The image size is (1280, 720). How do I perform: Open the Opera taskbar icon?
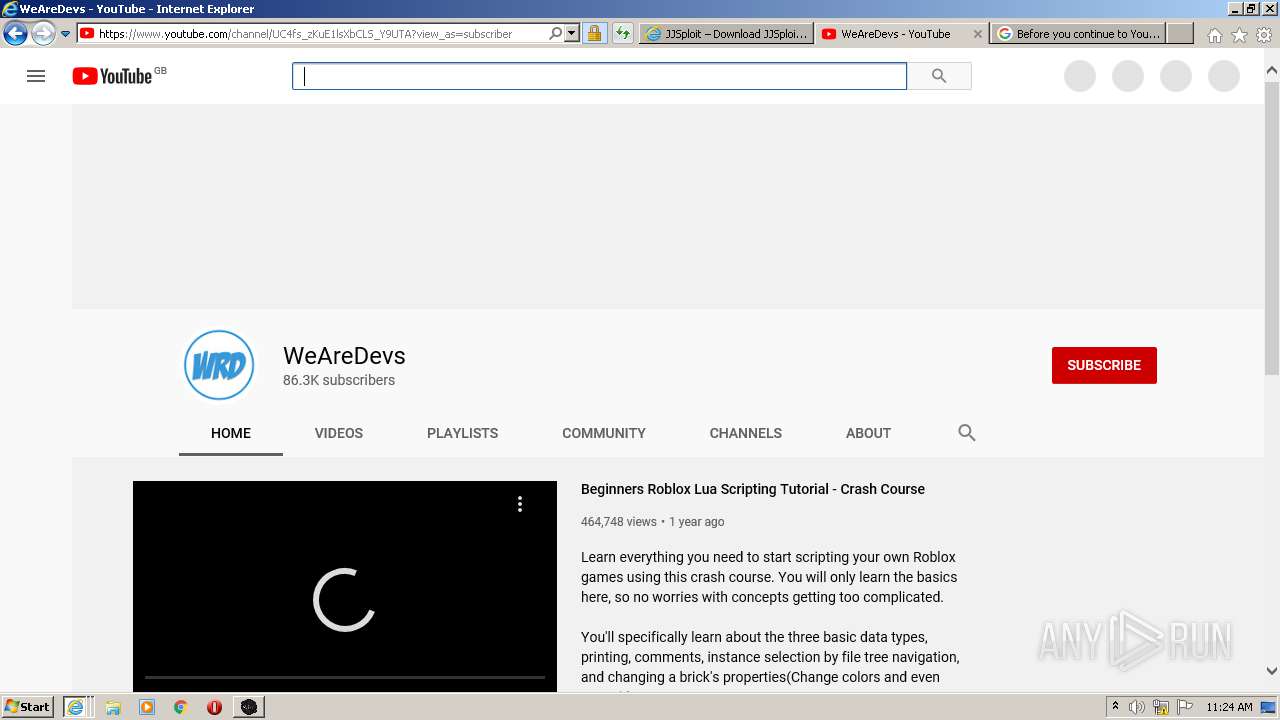pos(214,707)
